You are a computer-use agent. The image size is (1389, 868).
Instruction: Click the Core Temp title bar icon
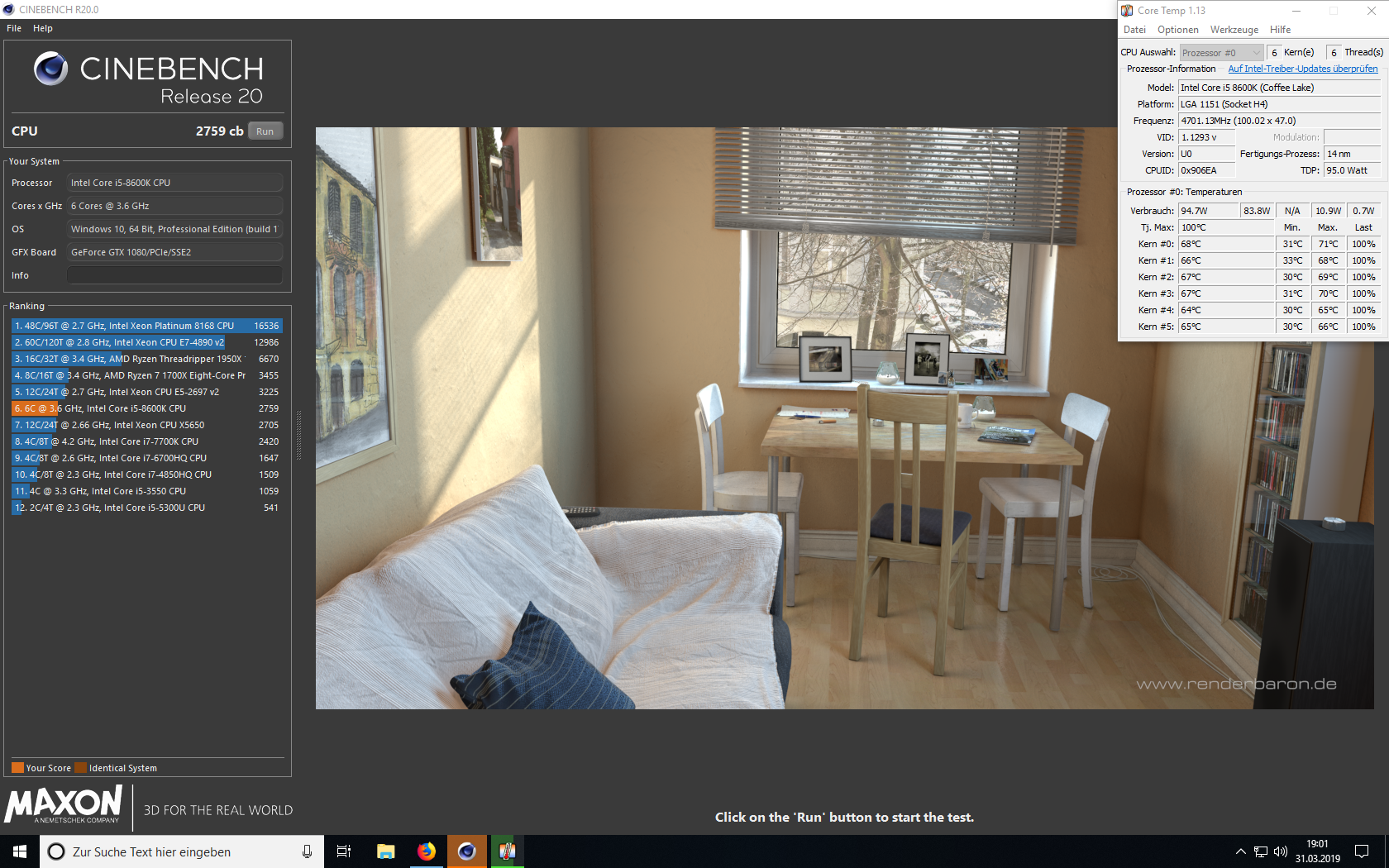(x=1127, y=11)
